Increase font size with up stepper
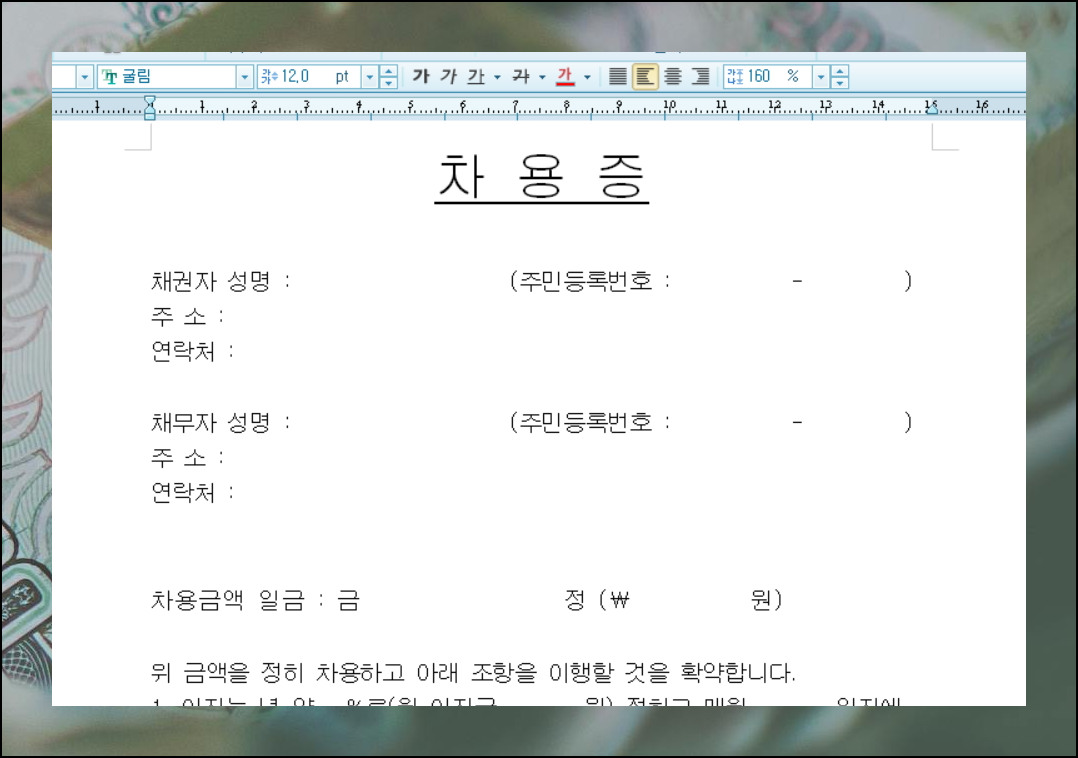This screenshot has height=758, width=1078. tap(388, 71)
